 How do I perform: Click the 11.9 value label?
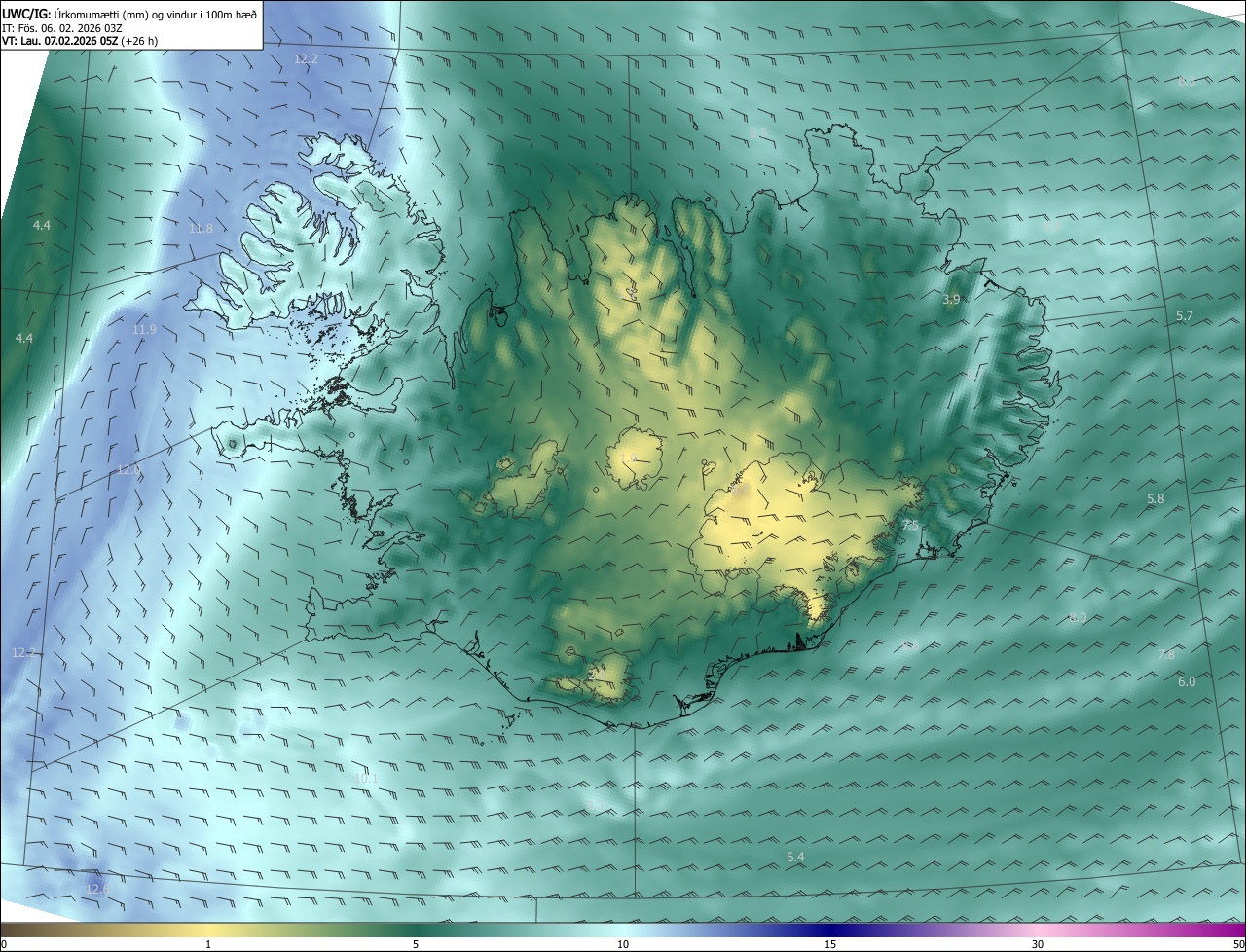point(144,329)
